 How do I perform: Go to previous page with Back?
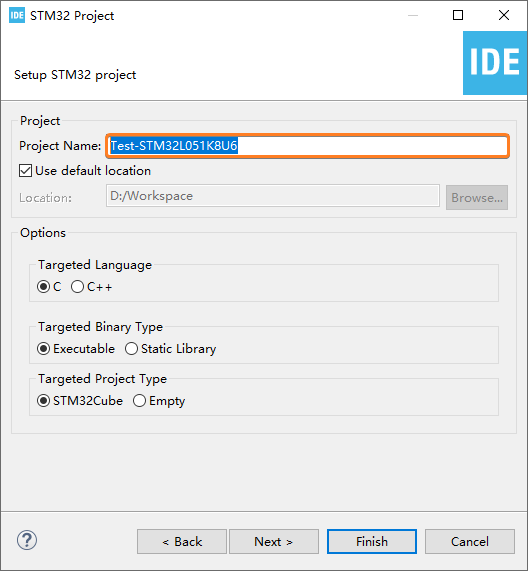pyautogui.click(x=182, y=542)
